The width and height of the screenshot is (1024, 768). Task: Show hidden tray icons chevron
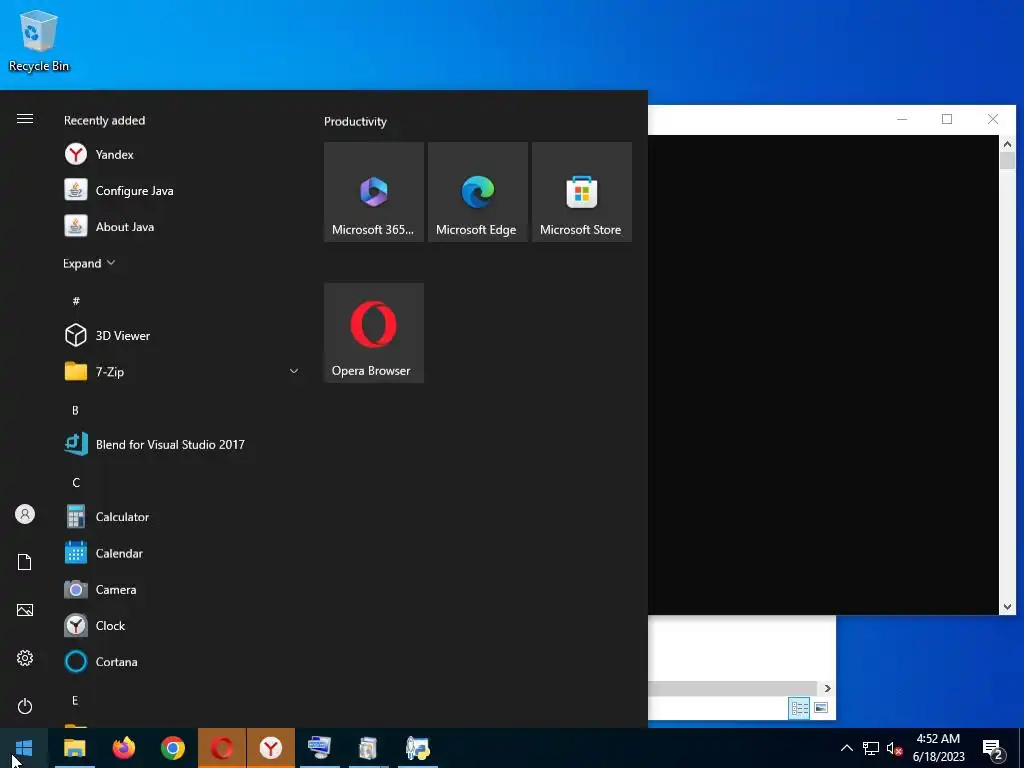[846, 748]
